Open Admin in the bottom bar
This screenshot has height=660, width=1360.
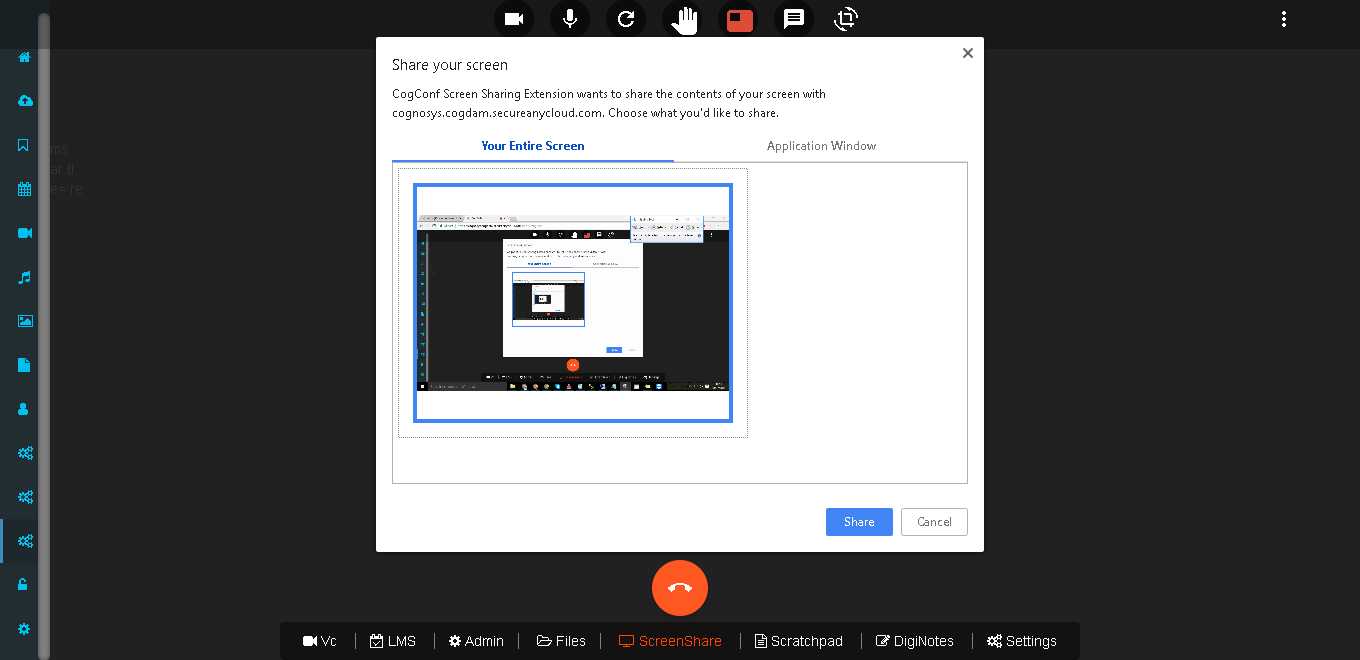coord(476,641)
